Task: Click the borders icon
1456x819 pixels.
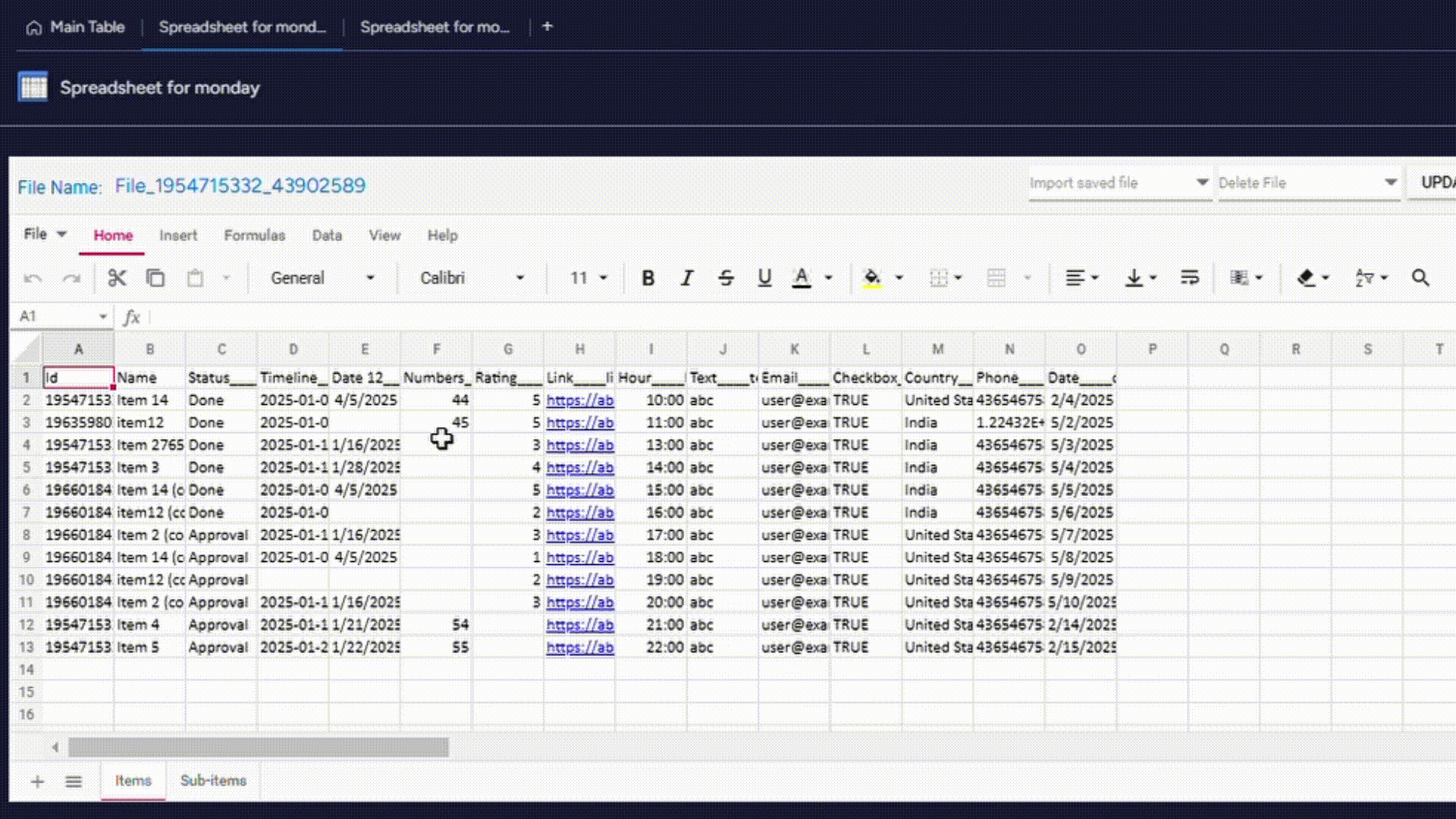Action: [939, 278]
